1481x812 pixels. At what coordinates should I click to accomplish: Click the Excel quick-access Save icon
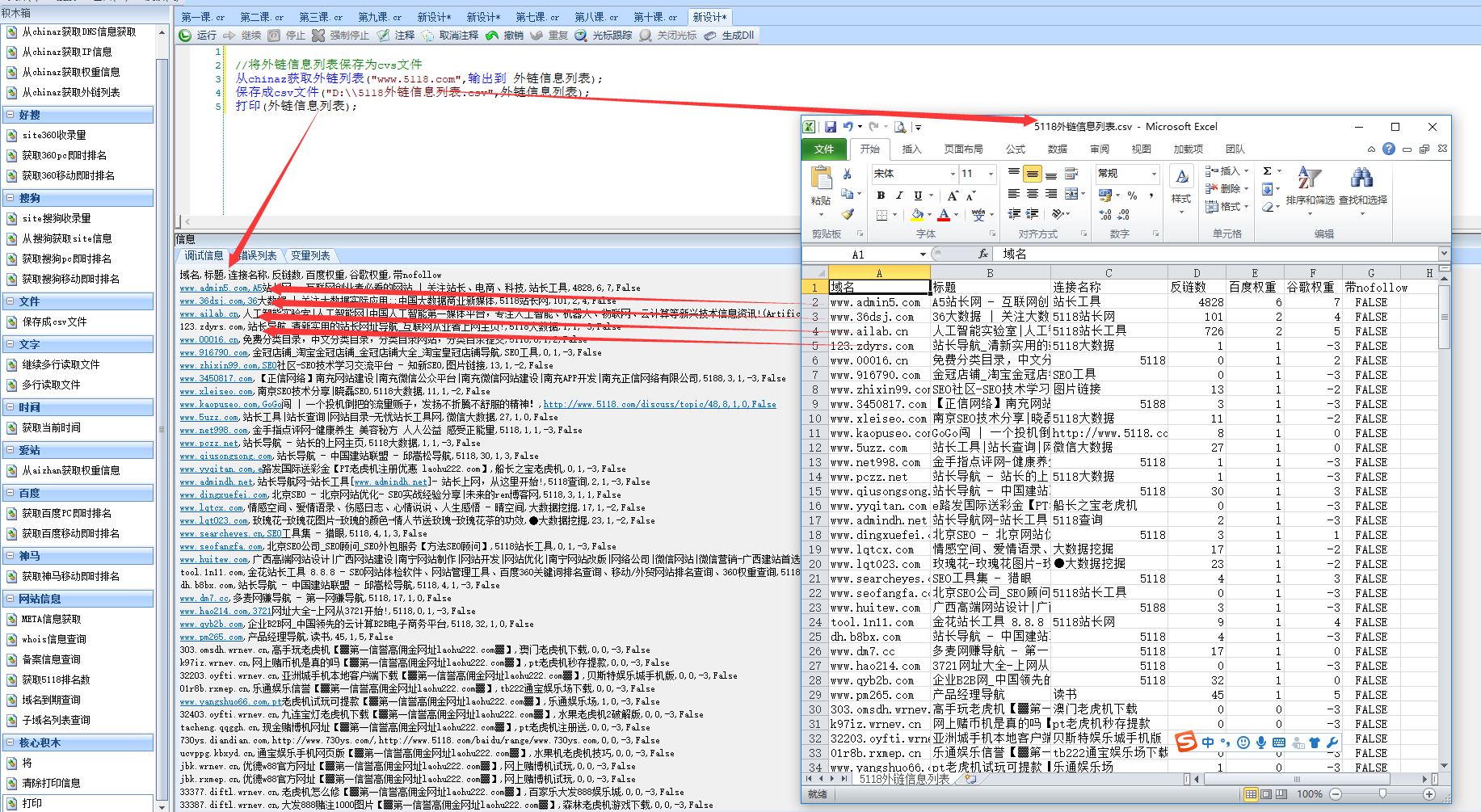pyautogui.click(x=830, y=127)
